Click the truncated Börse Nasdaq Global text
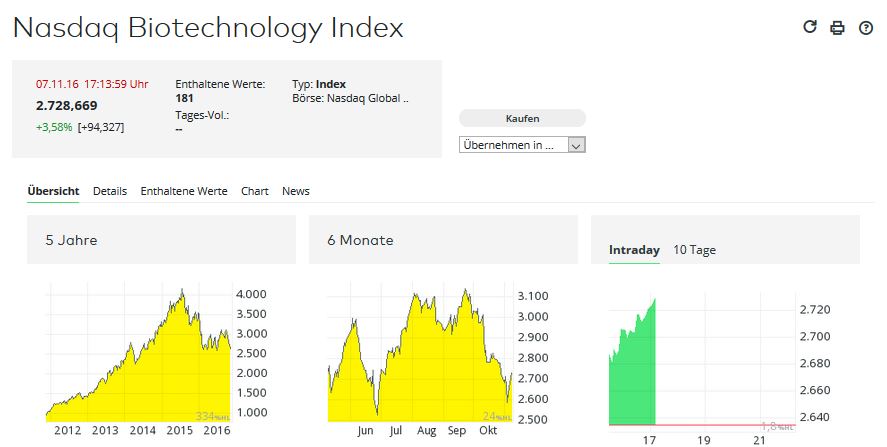Image resolution: width=887 pixels, height=447 pixels. pyautogui.click(x=350, y=99)
